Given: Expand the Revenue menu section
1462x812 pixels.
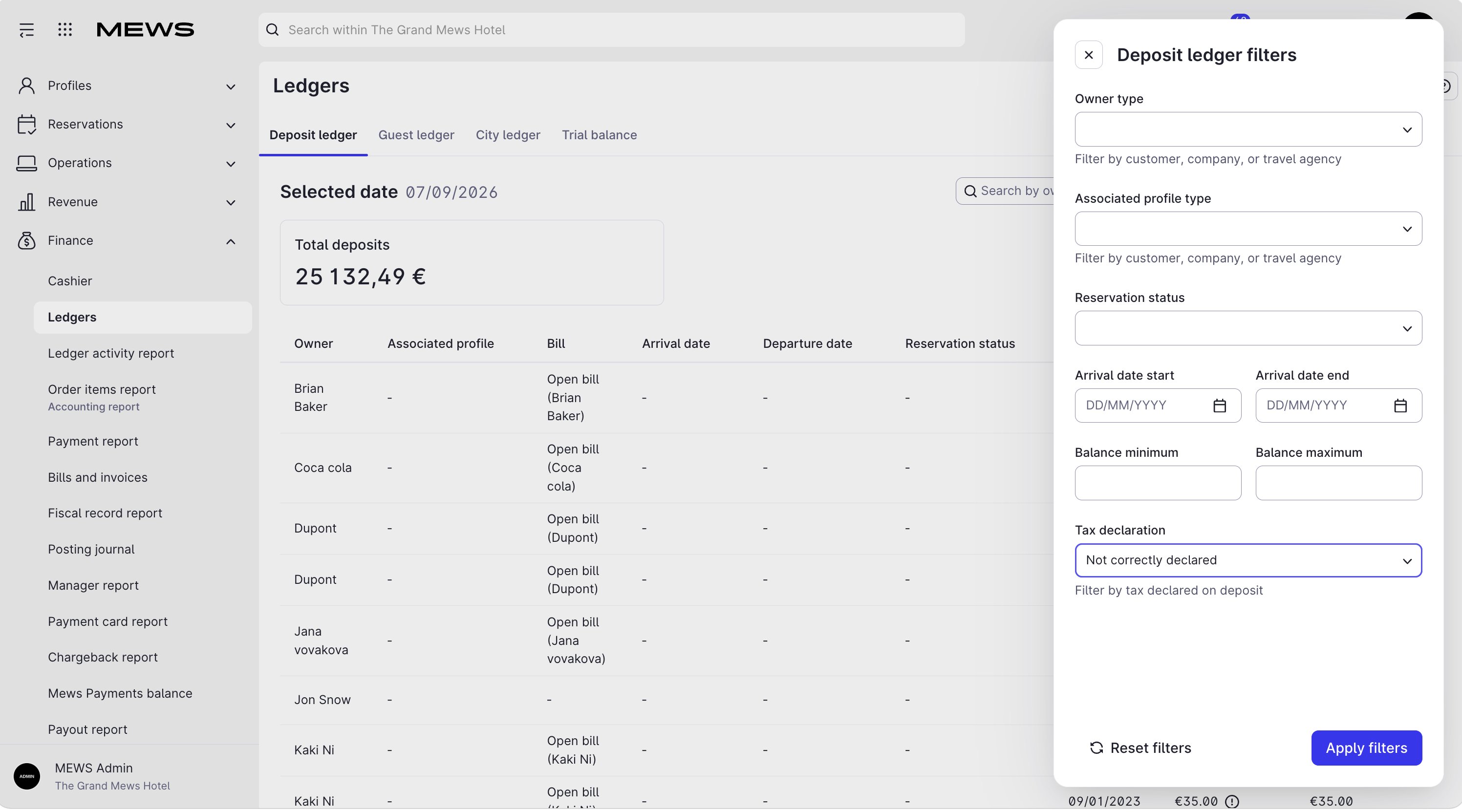Looking at the screenshot, I should (x=231, y=203).
